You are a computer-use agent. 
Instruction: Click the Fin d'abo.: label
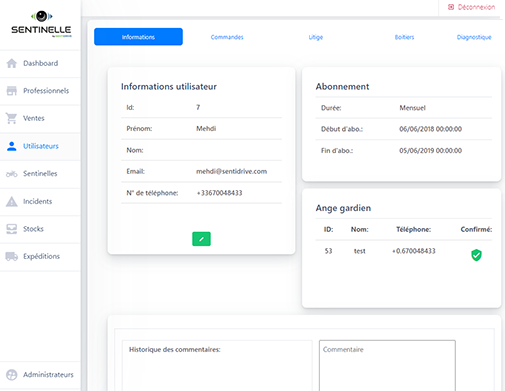click(337, 151)
